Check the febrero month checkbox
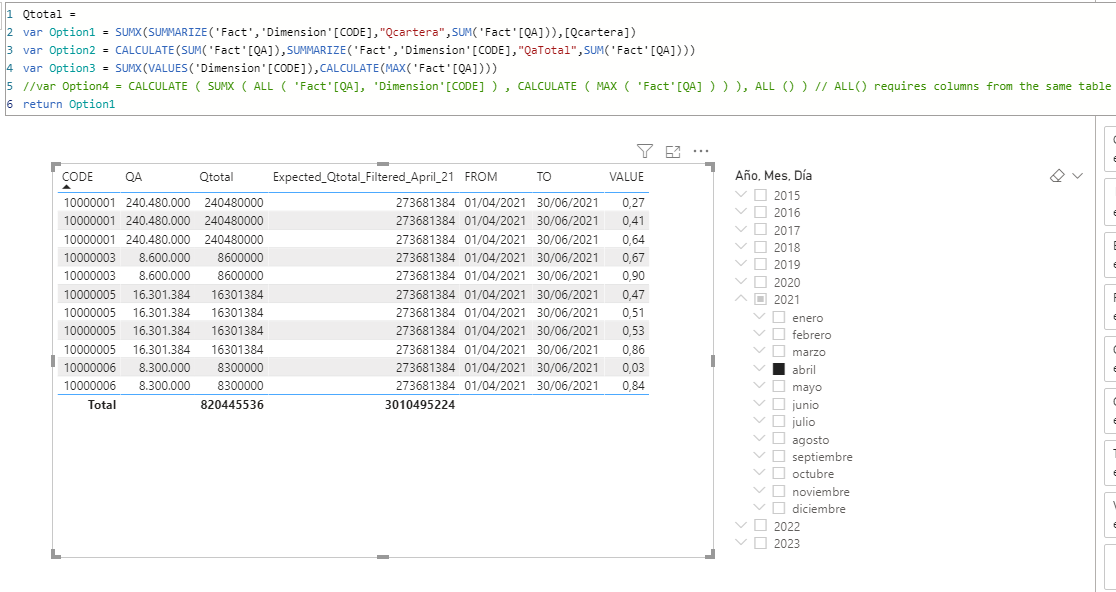This screenshot has width=1116, height=592. click(779, 334)
